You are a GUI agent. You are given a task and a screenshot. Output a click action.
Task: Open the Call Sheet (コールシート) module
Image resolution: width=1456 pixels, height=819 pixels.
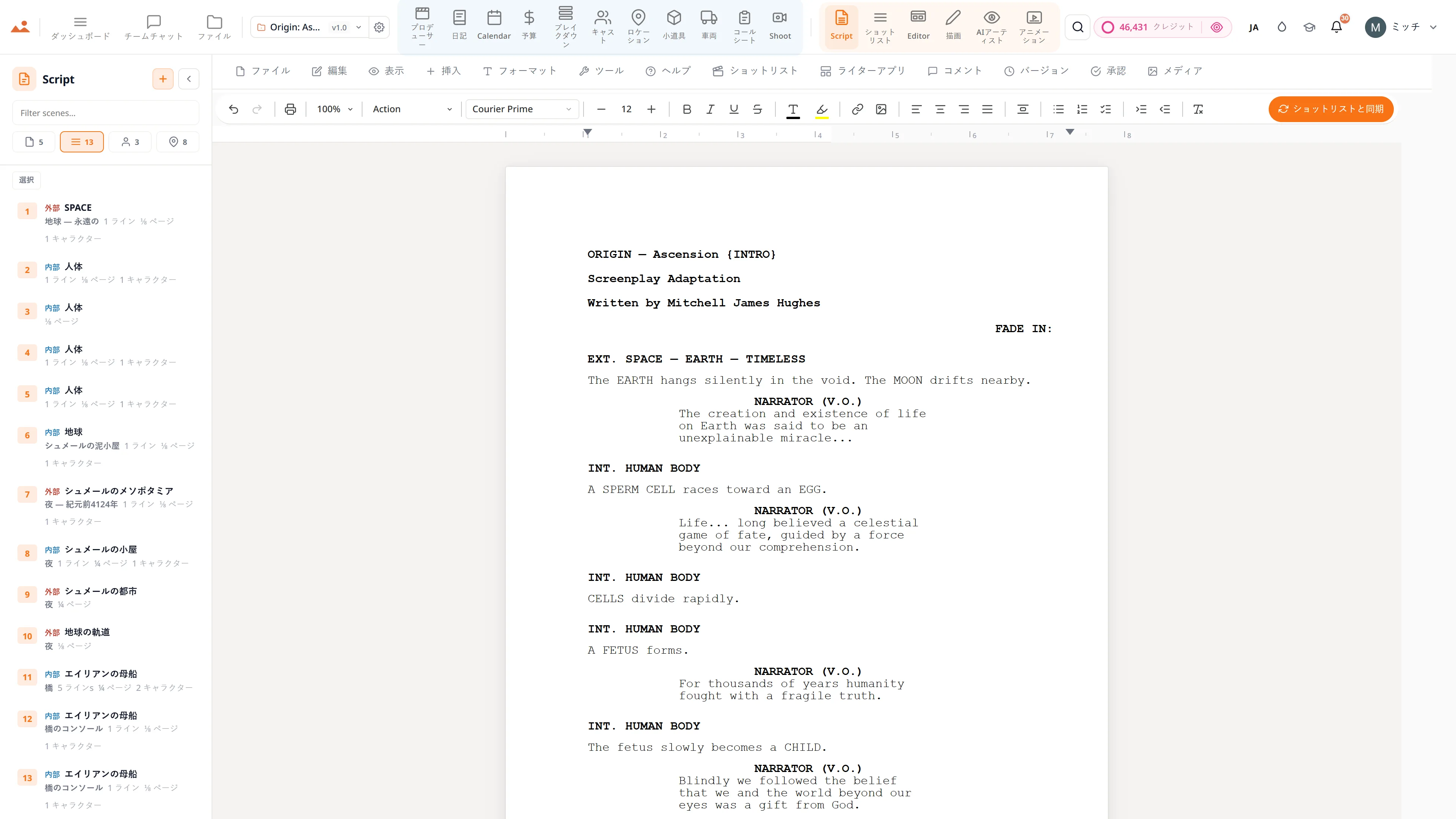(x=744, y=26)
